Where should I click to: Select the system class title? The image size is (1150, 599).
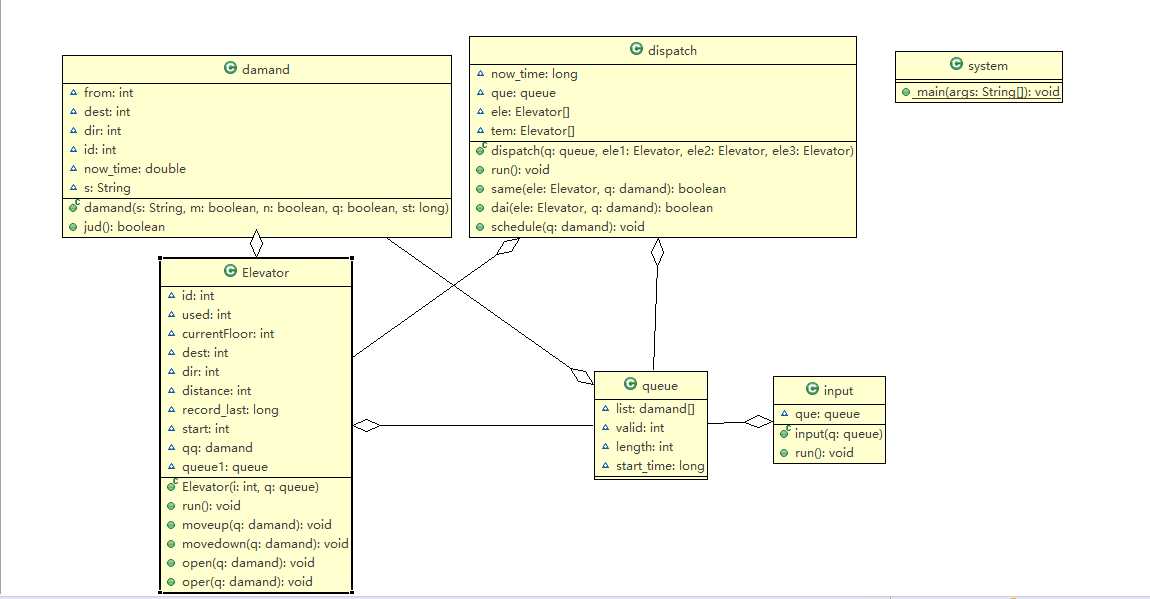pyautogui.click(x=987, y=66)
